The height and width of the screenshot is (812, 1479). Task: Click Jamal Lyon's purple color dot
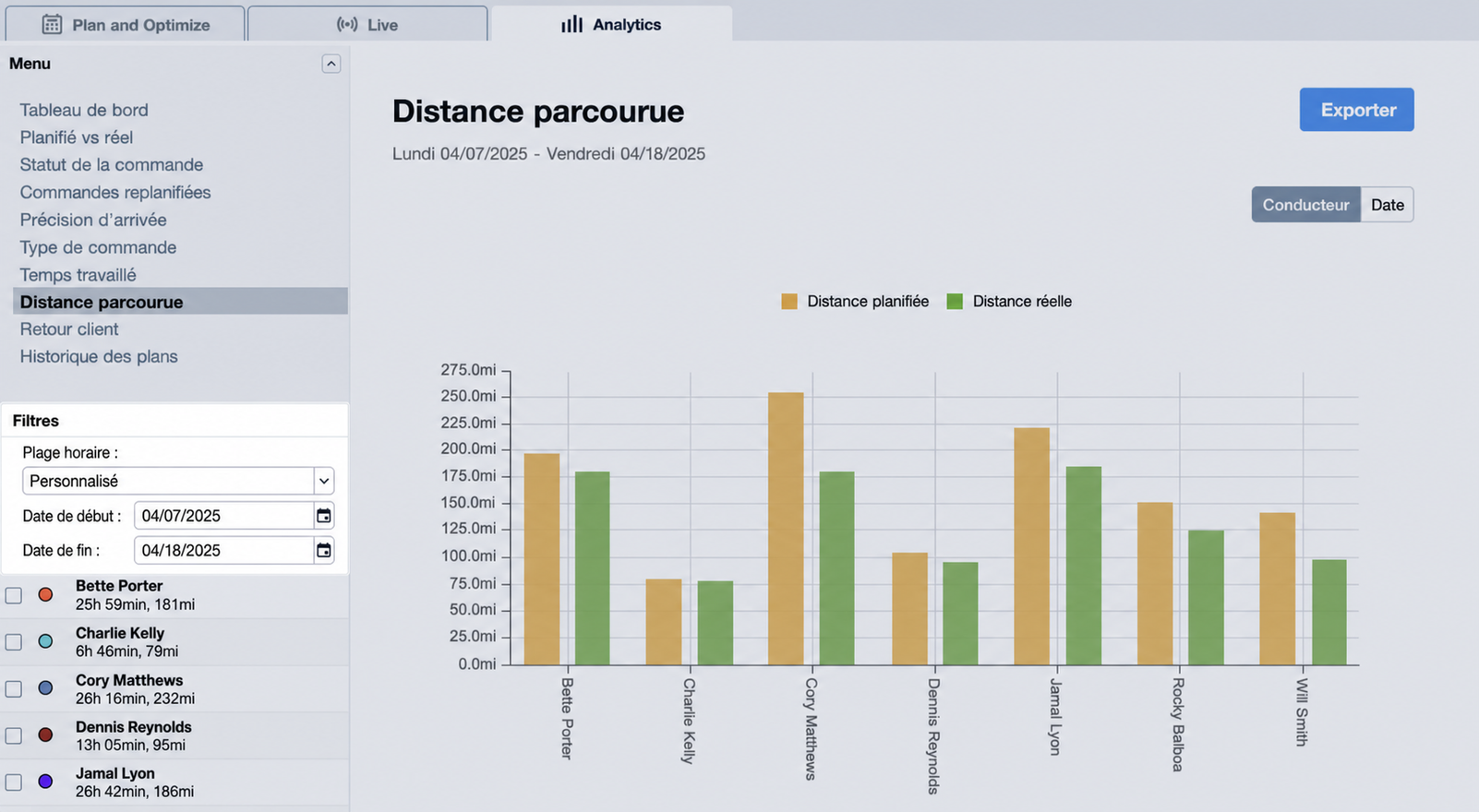[45, 782]
